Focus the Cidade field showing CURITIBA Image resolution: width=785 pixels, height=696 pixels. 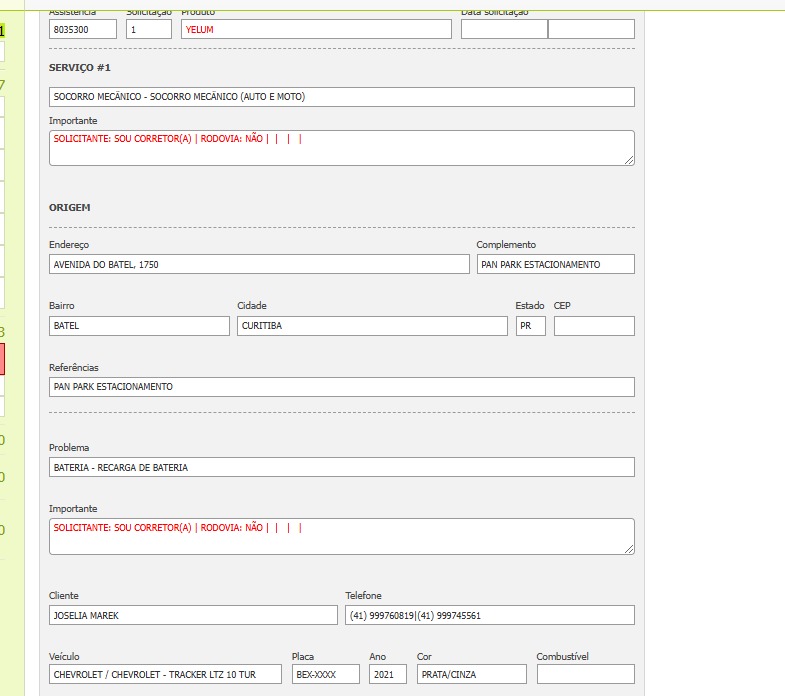(x=372, y=326)
